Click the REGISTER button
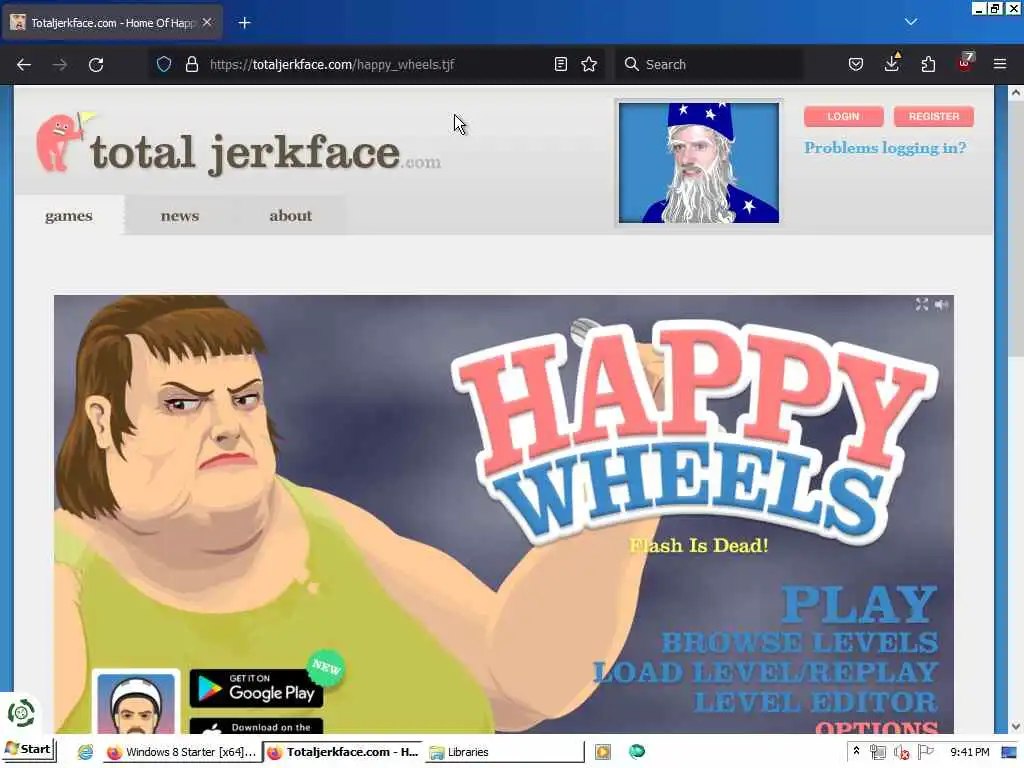This screenshot has width=1024, height=768. click(933, 116)
